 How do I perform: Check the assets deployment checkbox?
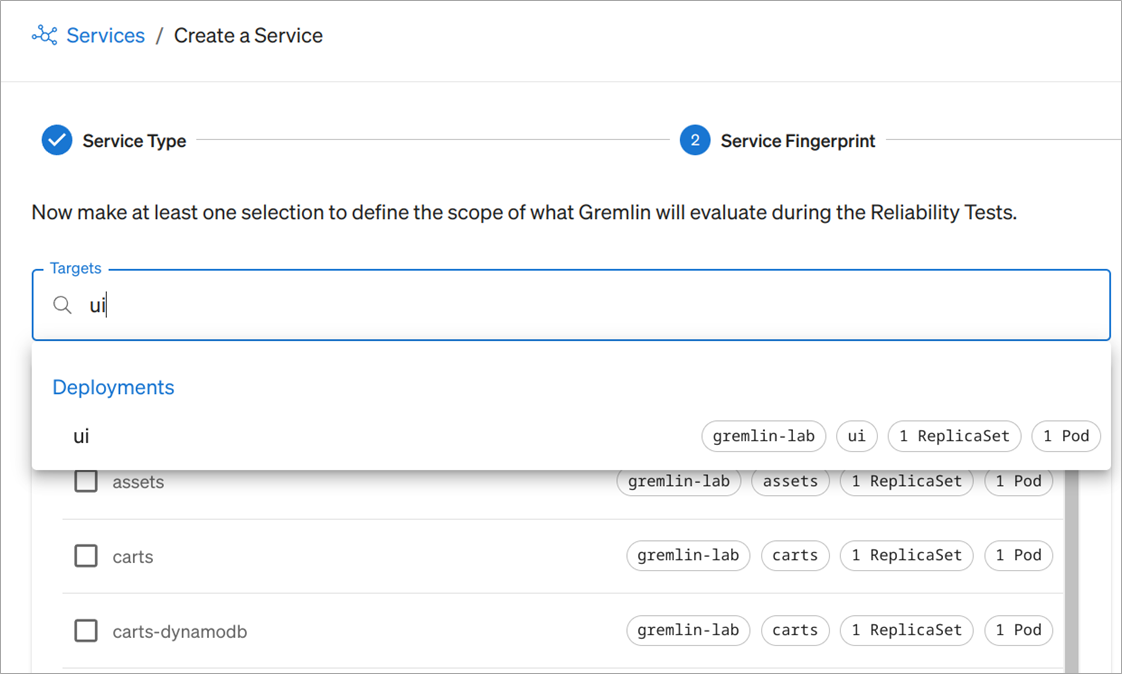point(86,482)
